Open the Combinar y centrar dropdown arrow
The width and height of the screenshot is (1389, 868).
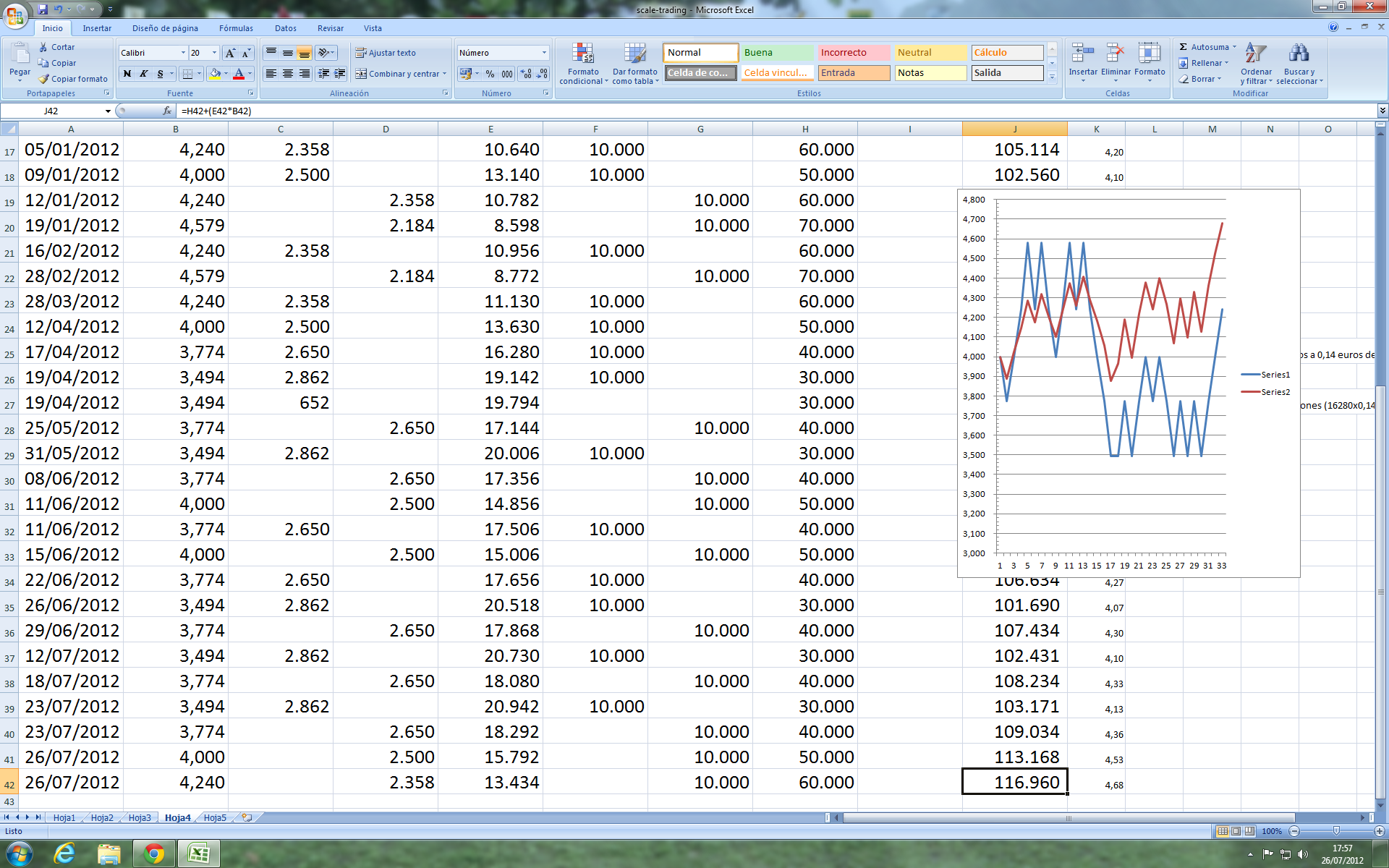coord(444,74)
